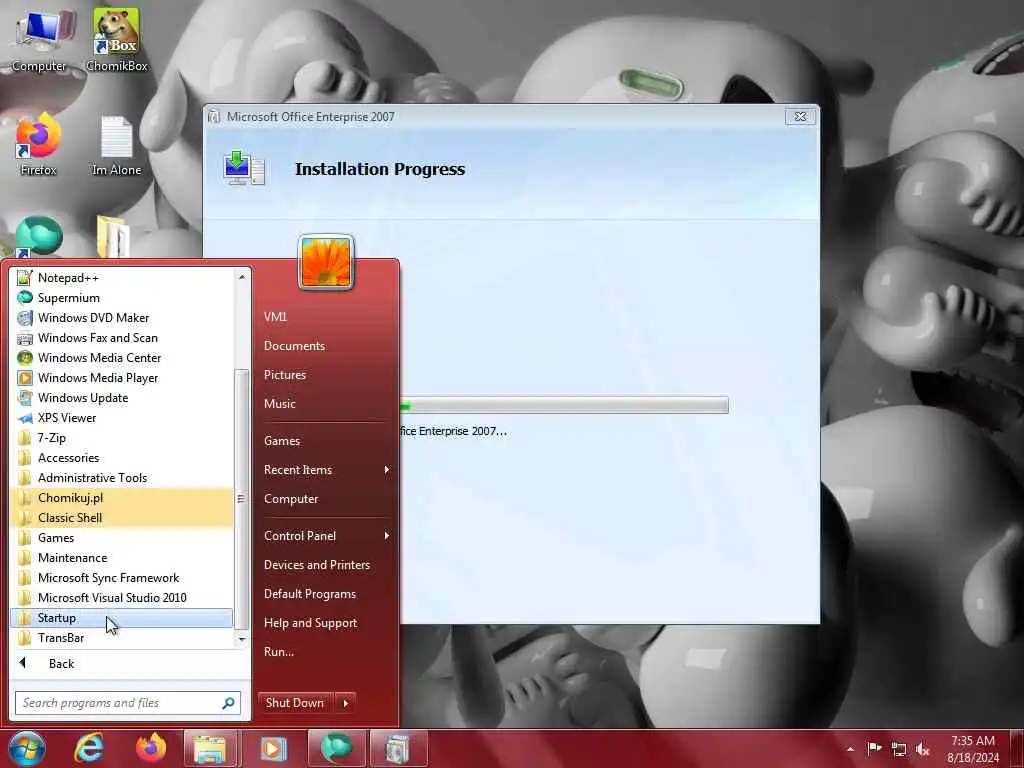The width and height of the screenshot is (1024, 768).
Task: Expand Microsoft Visual Studio 2010 folder
Action: coord(121,598)
